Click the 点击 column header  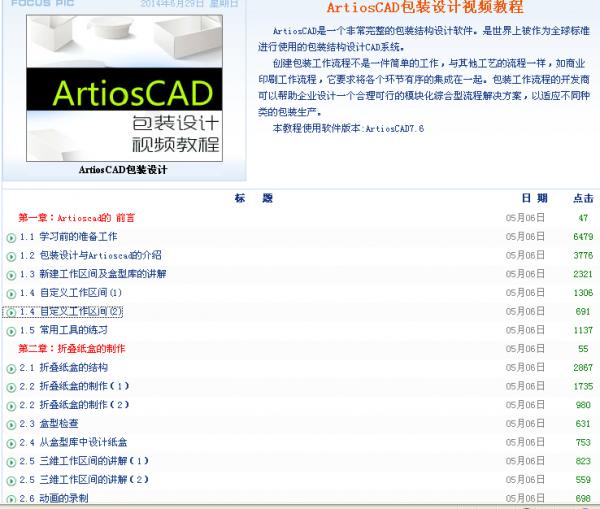coord(583,198)
